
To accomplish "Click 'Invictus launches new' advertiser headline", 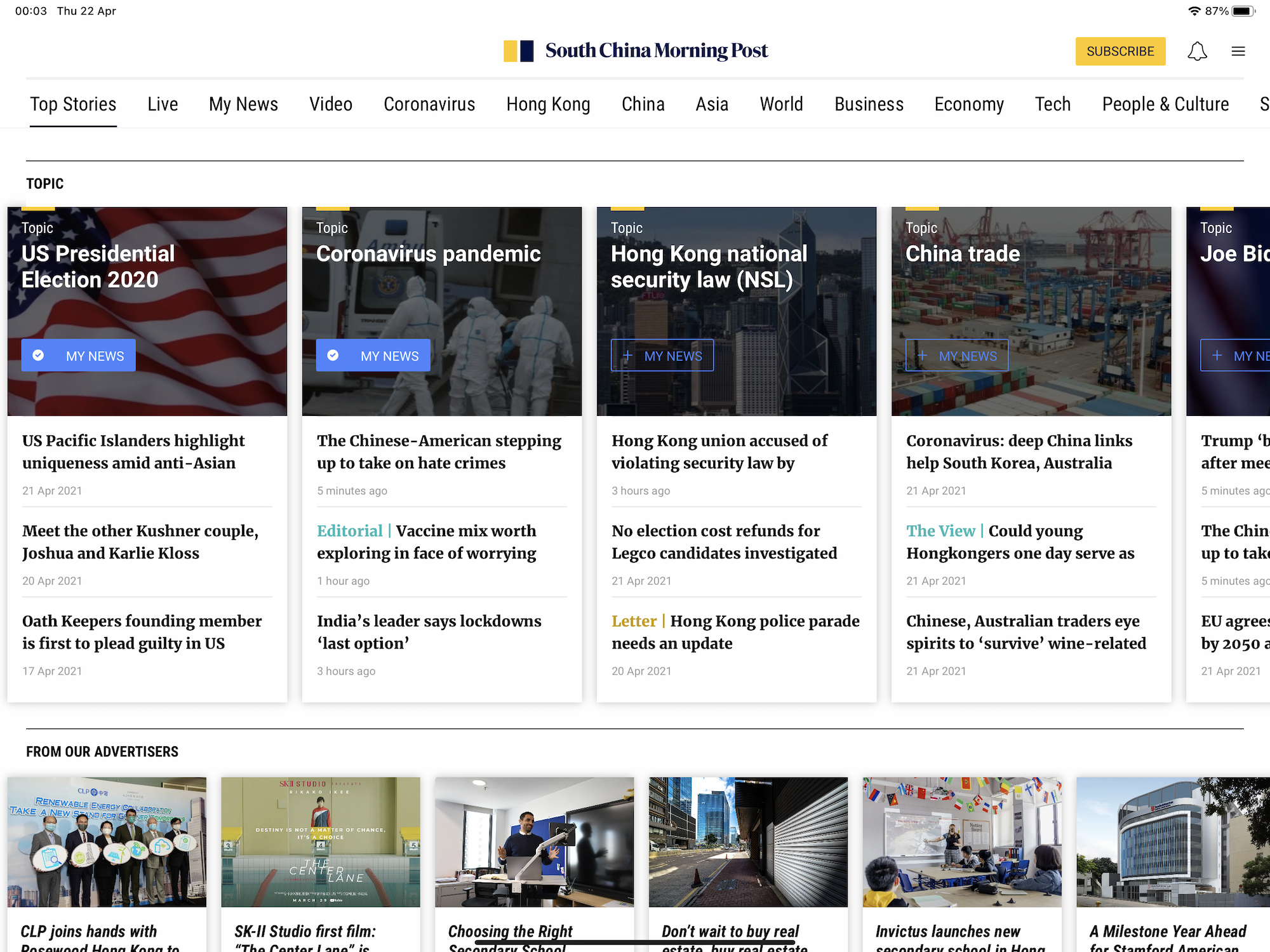I will tap(960, 937).
